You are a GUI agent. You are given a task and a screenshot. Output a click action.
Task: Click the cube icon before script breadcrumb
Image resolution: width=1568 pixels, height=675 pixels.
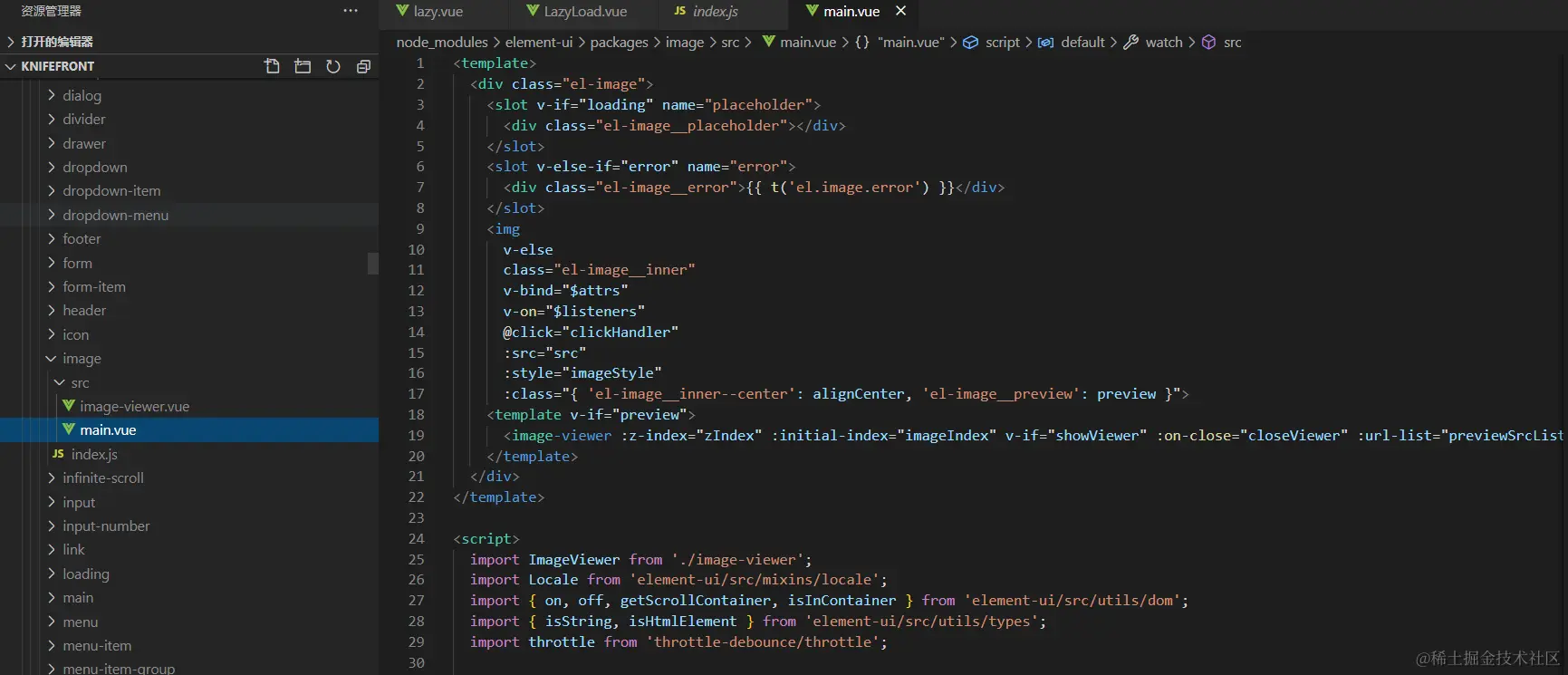(x=970, y=42)
